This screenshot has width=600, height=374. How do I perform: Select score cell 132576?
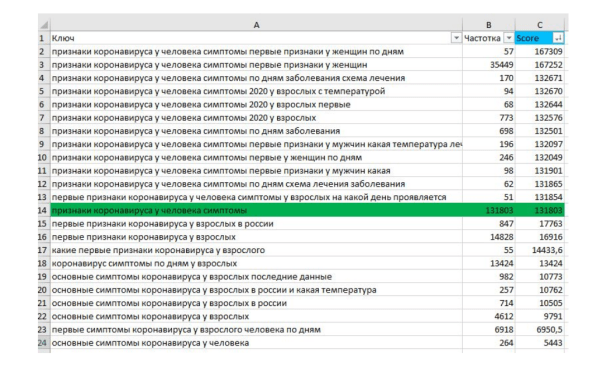pyautogui.click(x=540, y=118)
